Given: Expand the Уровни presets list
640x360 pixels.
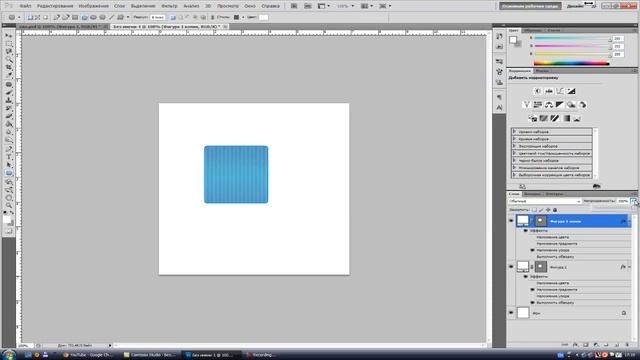Looking at the screenshot, I should 514,132.
